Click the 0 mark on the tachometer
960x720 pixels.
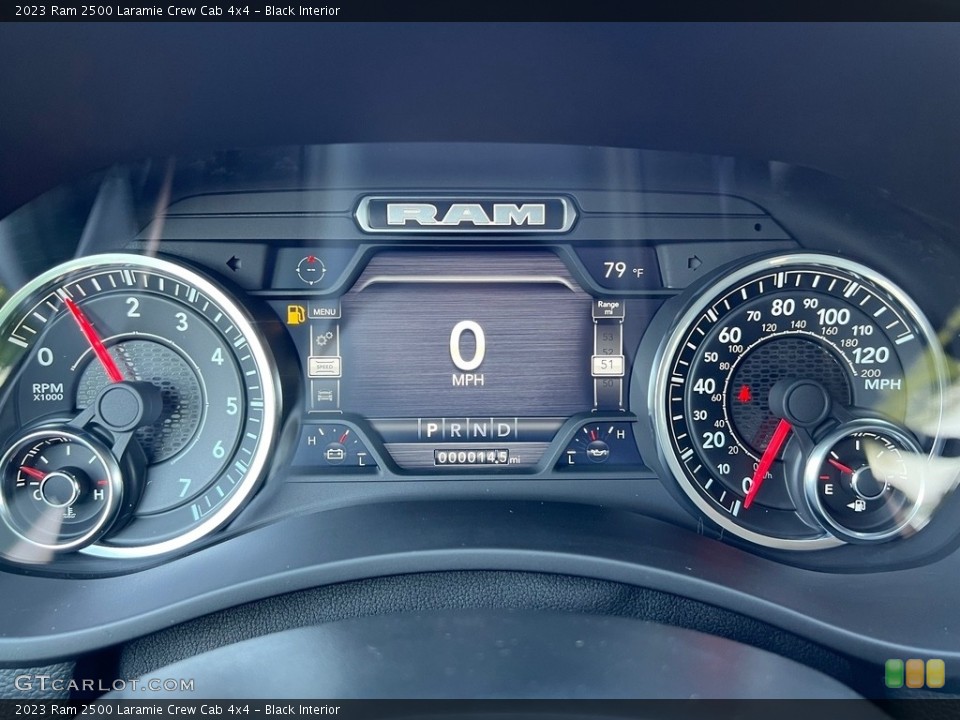point(45,356)
